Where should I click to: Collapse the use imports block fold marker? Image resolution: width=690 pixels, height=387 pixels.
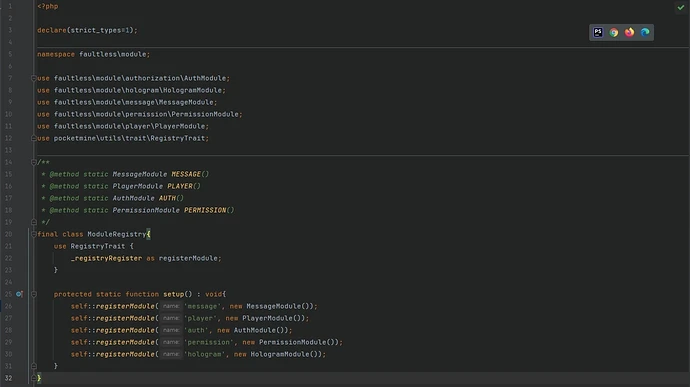point(34,78)
